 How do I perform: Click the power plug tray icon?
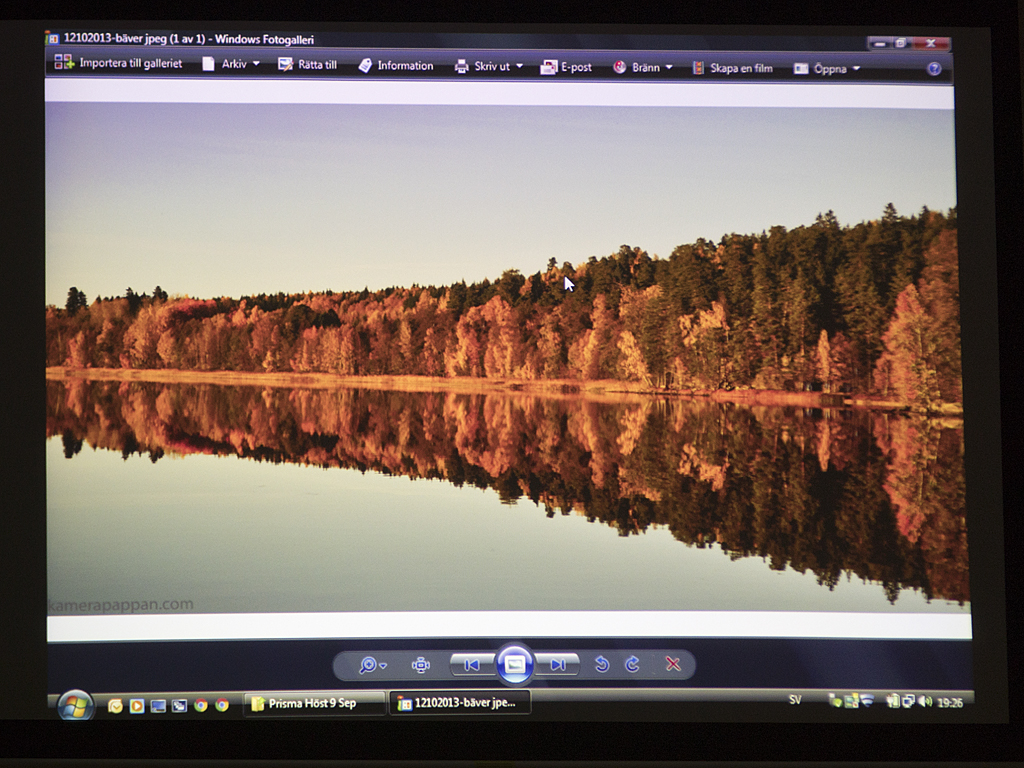coord(892,701)
